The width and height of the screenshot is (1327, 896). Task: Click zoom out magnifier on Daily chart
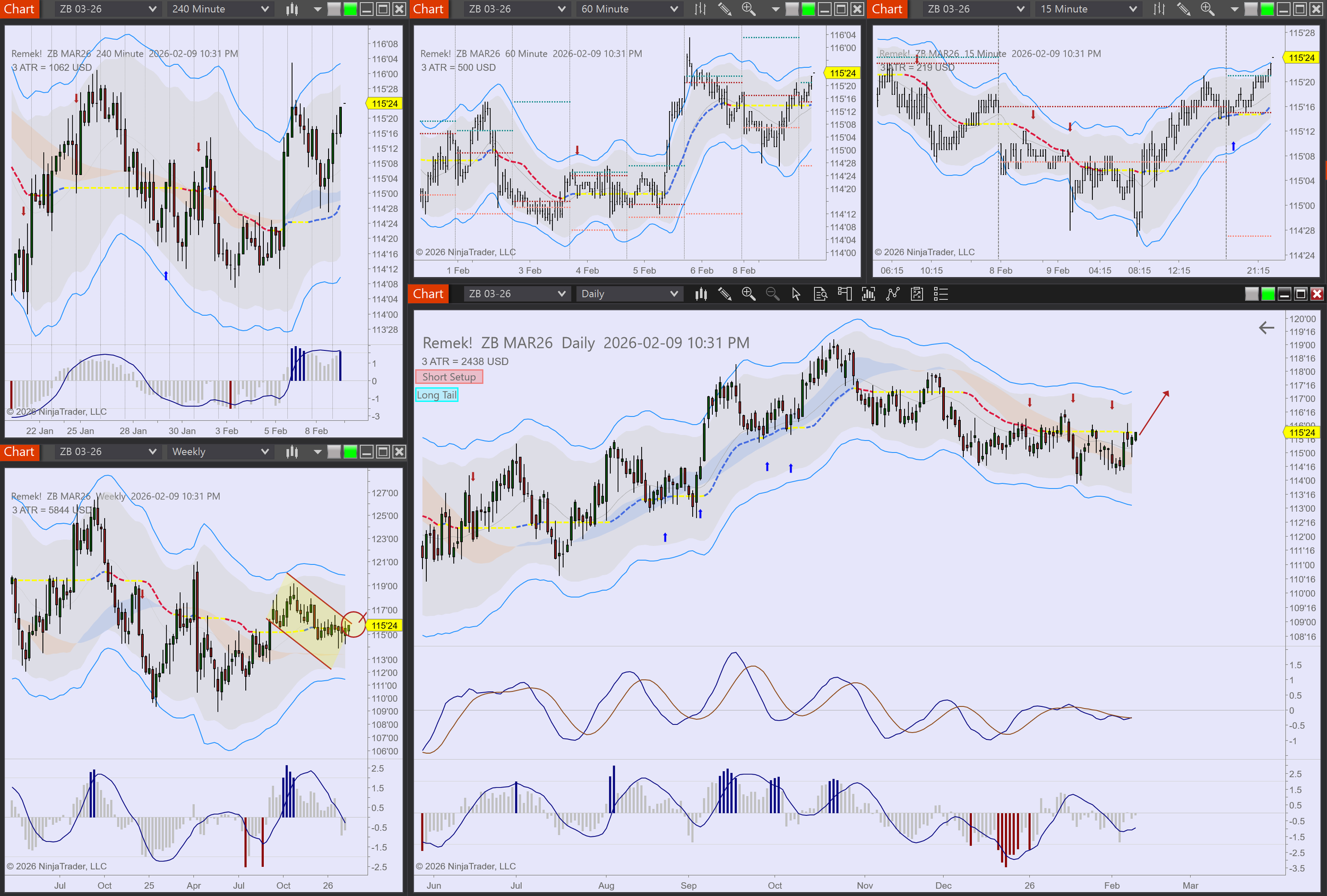(772, 294)
